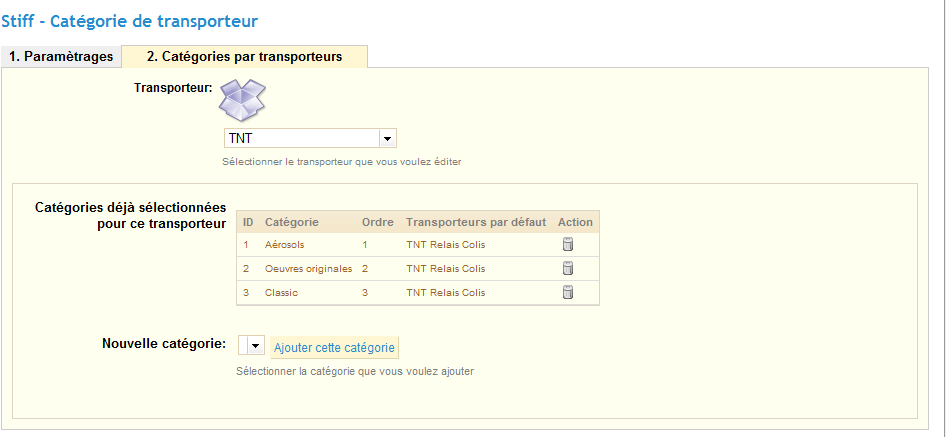Click the carrier box icon above TNT

click(243, 100)
